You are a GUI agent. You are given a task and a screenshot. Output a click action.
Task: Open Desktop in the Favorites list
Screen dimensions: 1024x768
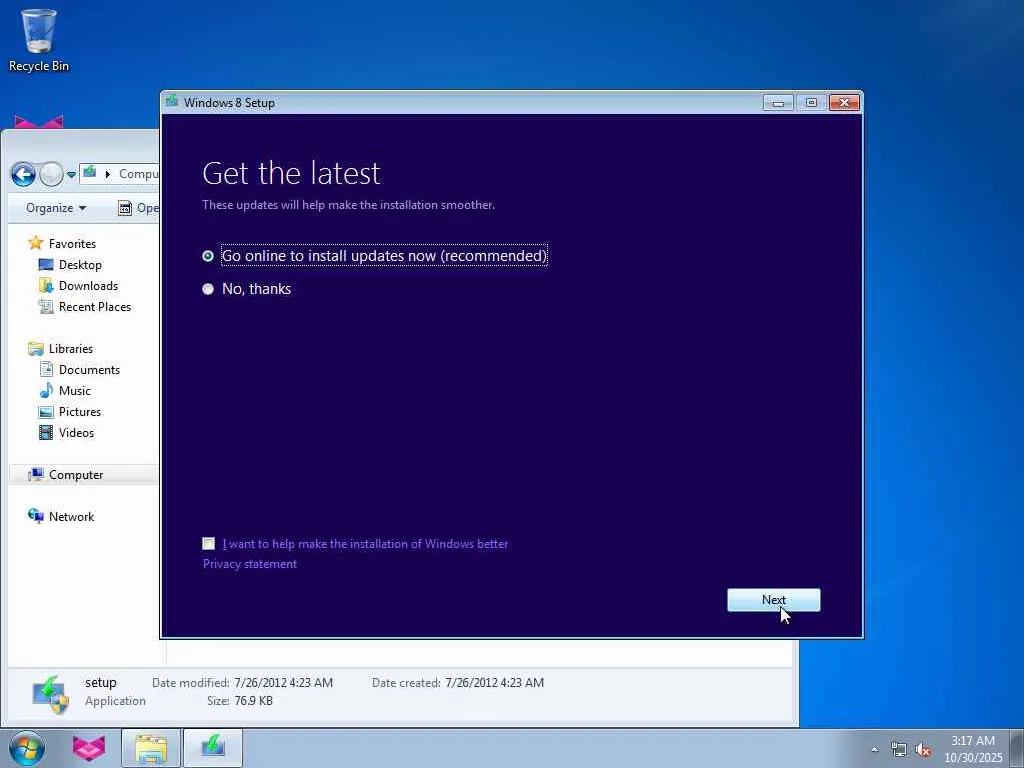point(80,264)
